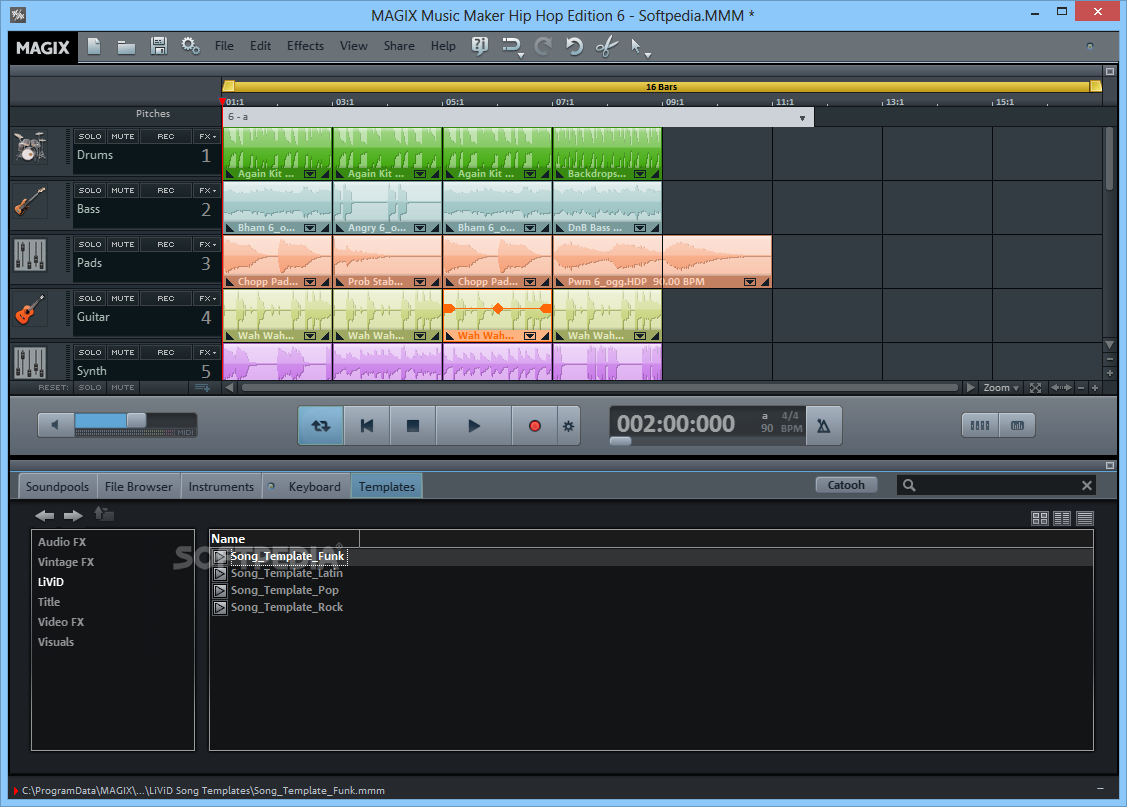Click the Undo arrow icon
The image size is (1127, 807).
574,47
